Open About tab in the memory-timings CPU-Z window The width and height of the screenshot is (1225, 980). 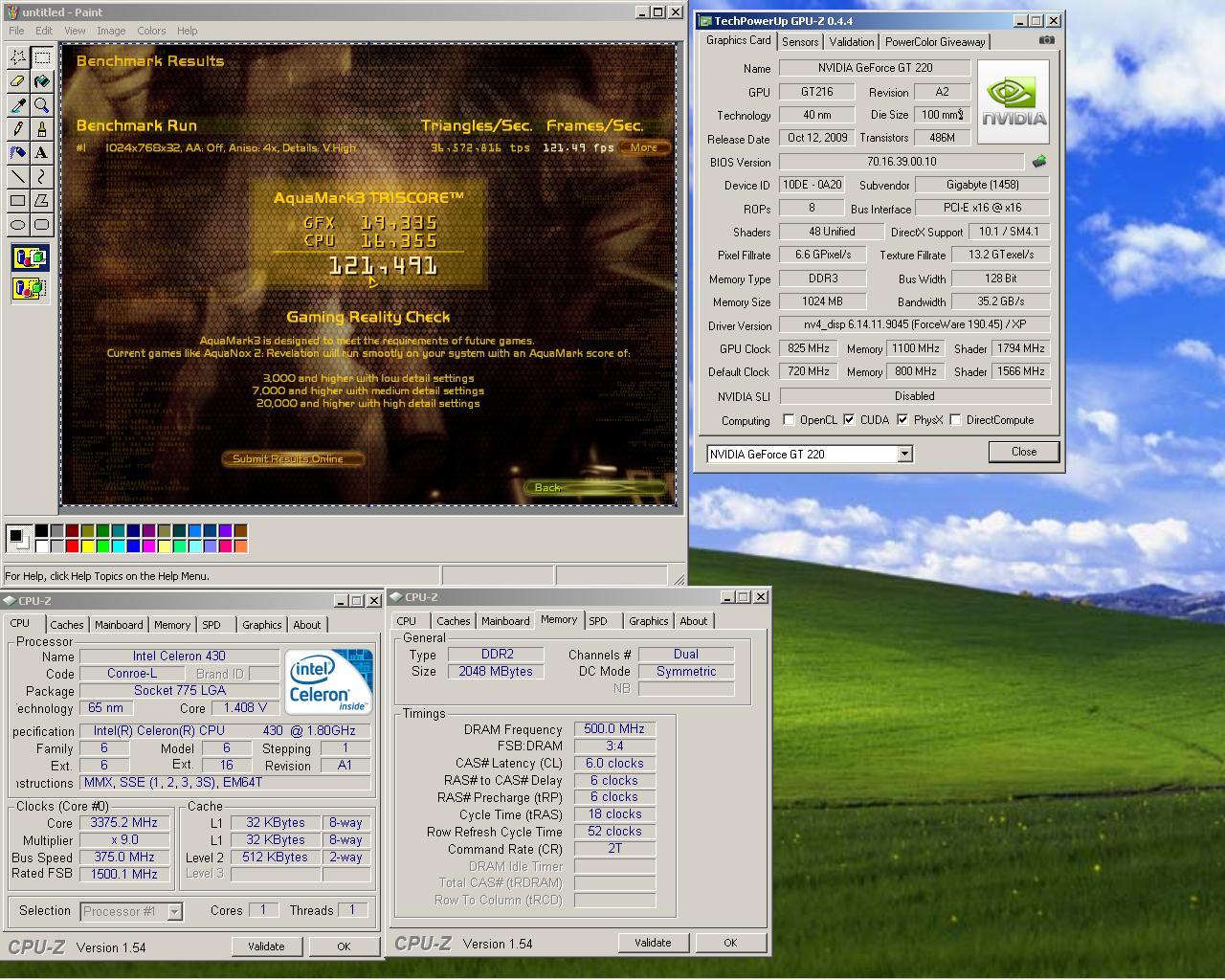(x=694, y=621)
